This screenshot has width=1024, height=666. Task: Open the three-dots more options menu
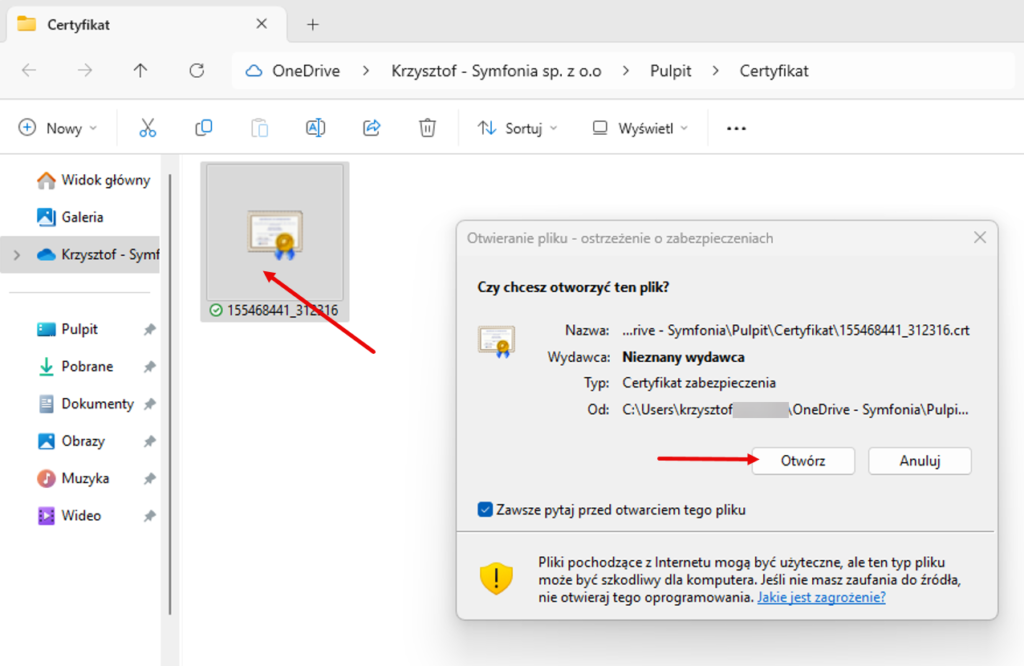(x=736, y=129)
